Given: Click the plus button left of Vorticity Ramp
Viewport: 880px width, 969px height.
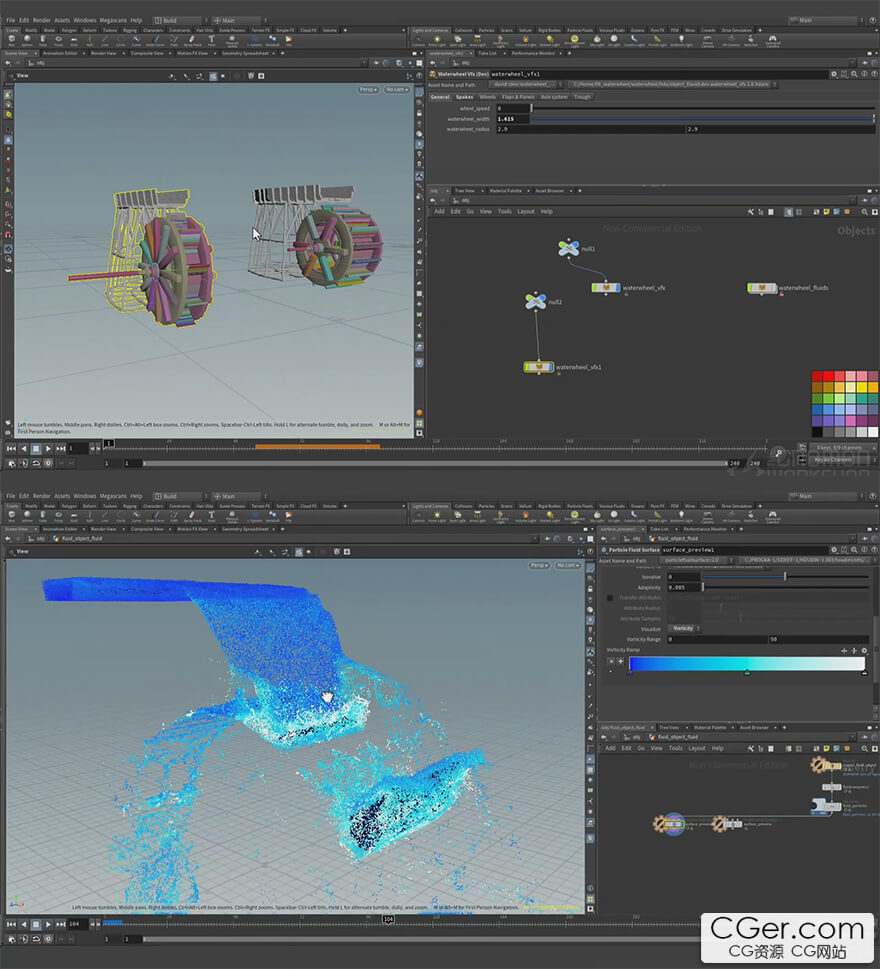Looking at the screenshot, I should pyautogui.click(x=620, y=661).
